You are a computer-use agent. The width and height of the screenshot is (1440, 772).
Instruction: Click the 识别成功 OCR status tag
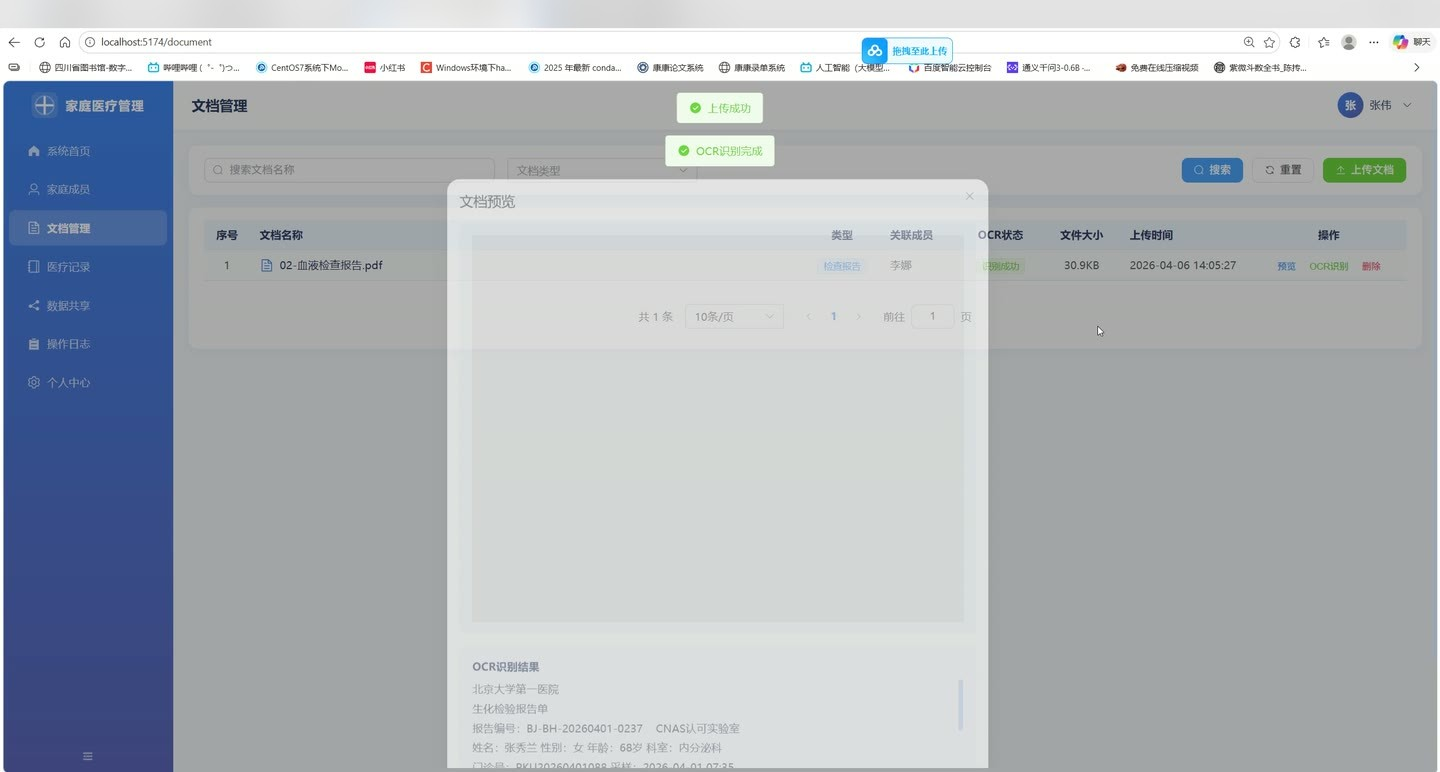(1001, 266)
